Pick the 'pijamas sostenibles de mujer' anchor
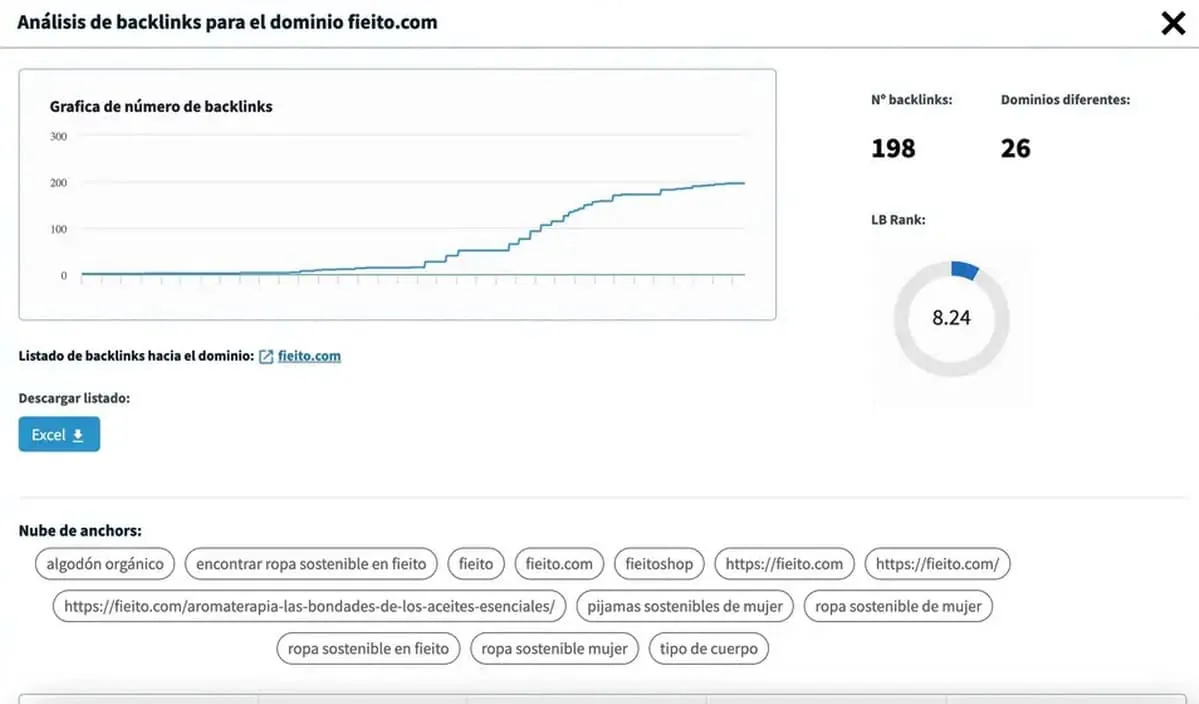 coord(685,606)
